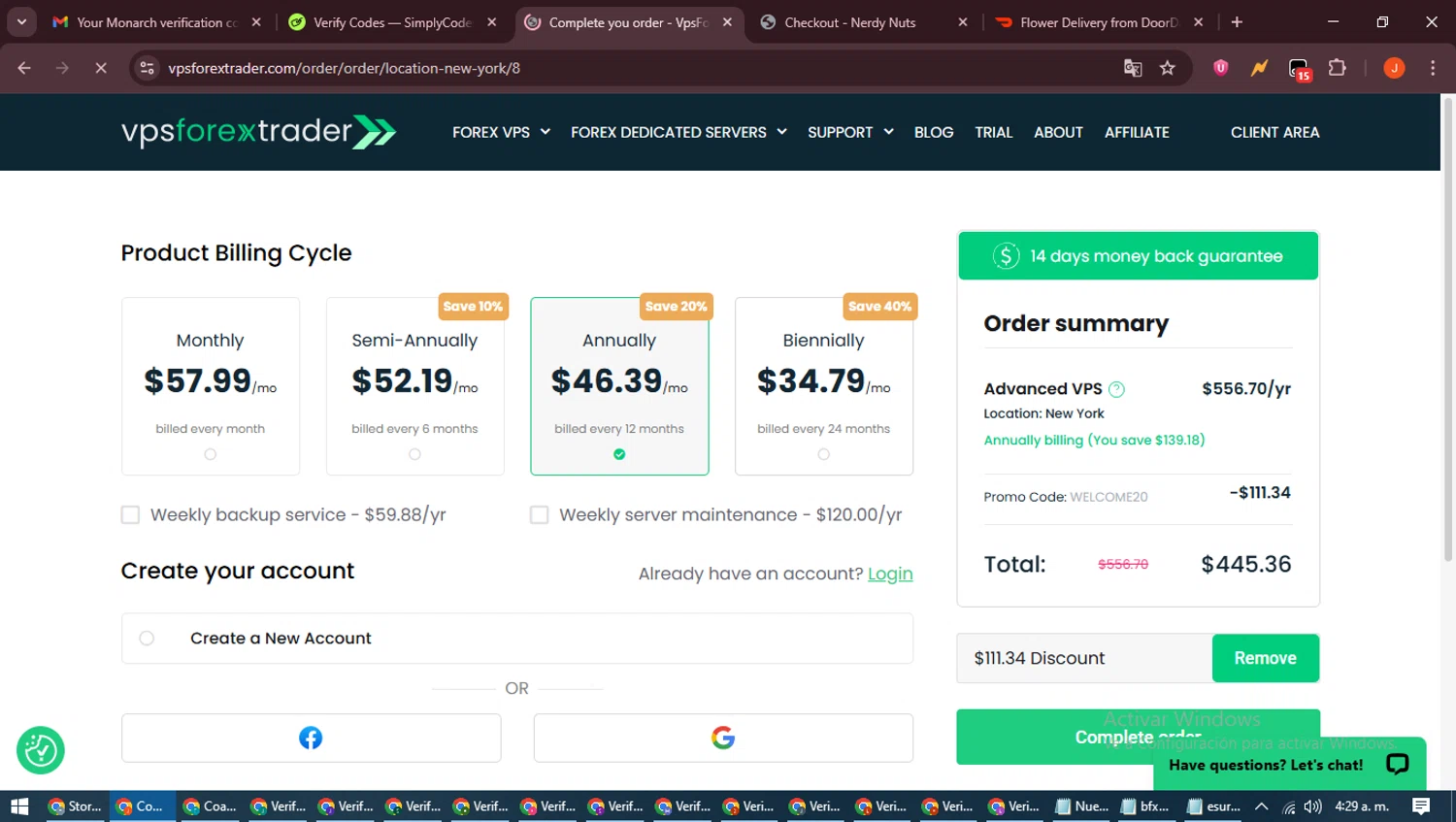Click the $445.36 total amount
The height and width of the screenshot is (822, 1456).
click(1246, 564)
